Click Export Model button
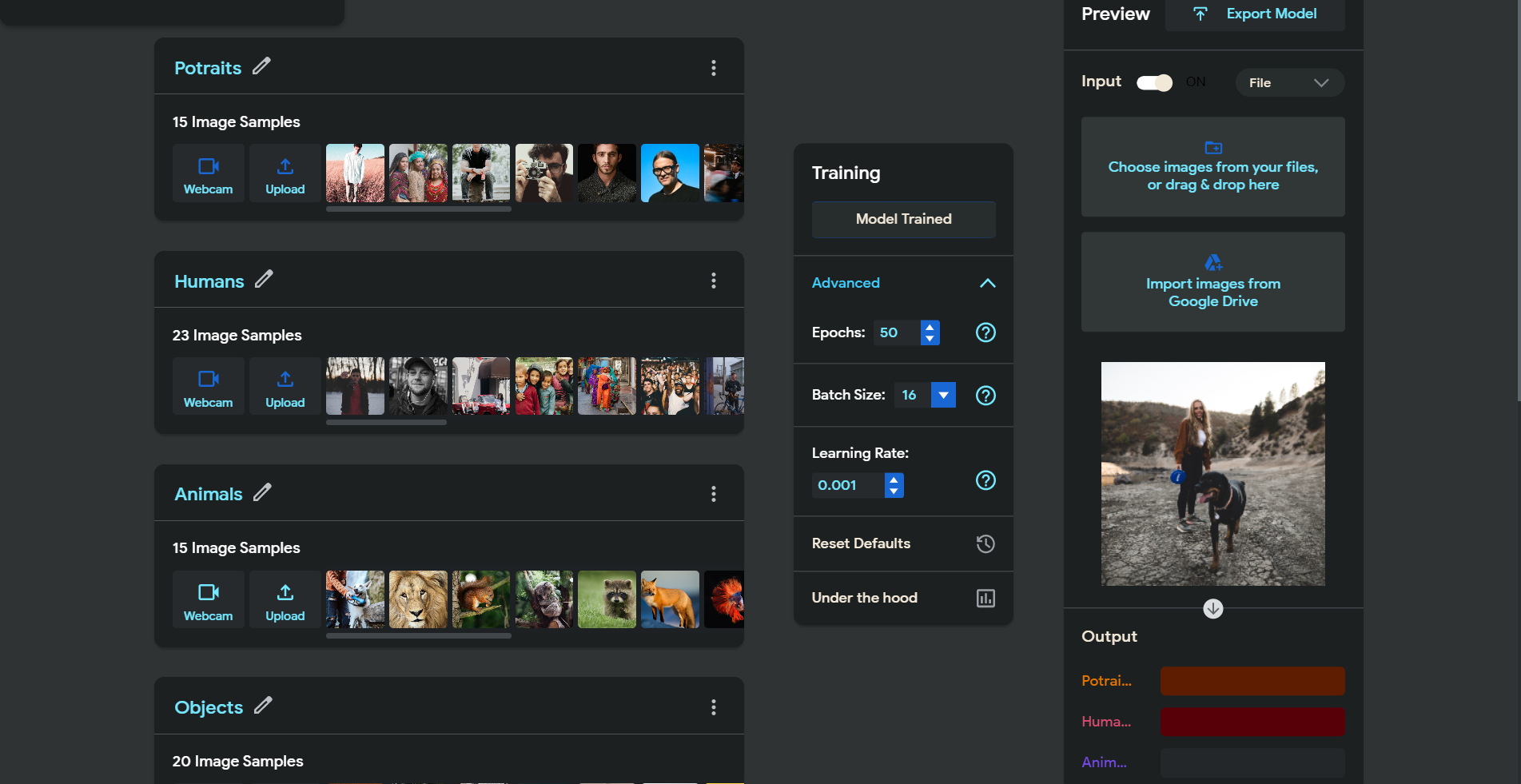 pos(1255,14)
